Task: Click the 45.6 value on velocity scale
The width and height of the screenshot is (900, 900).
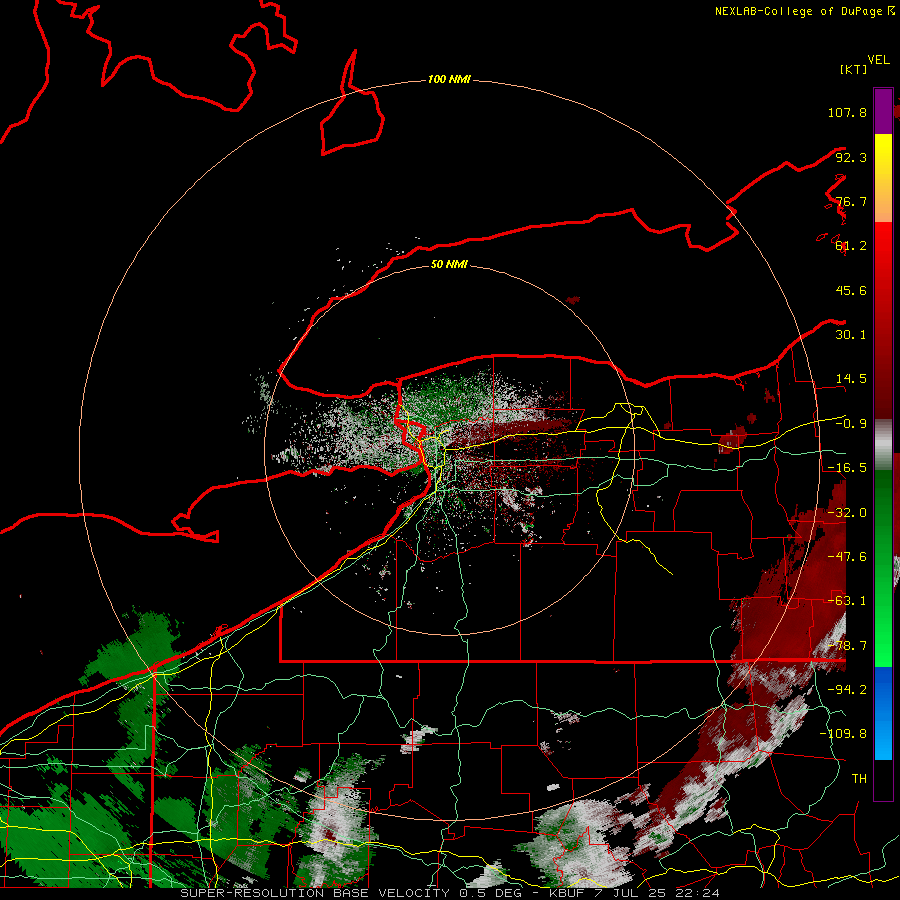Action: pos(851,290)
